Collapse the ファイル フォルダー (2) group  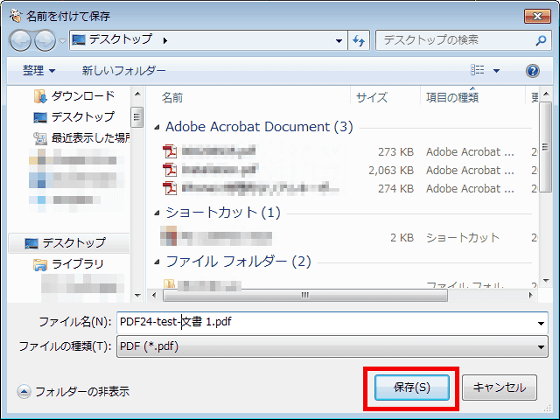pos(157,262)
